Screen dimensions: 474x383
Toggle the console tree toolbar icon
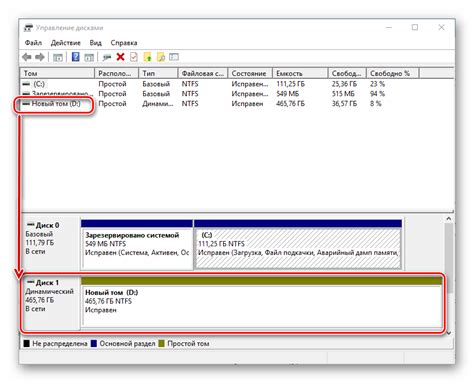pyautogui.click(x=58, y=57)
